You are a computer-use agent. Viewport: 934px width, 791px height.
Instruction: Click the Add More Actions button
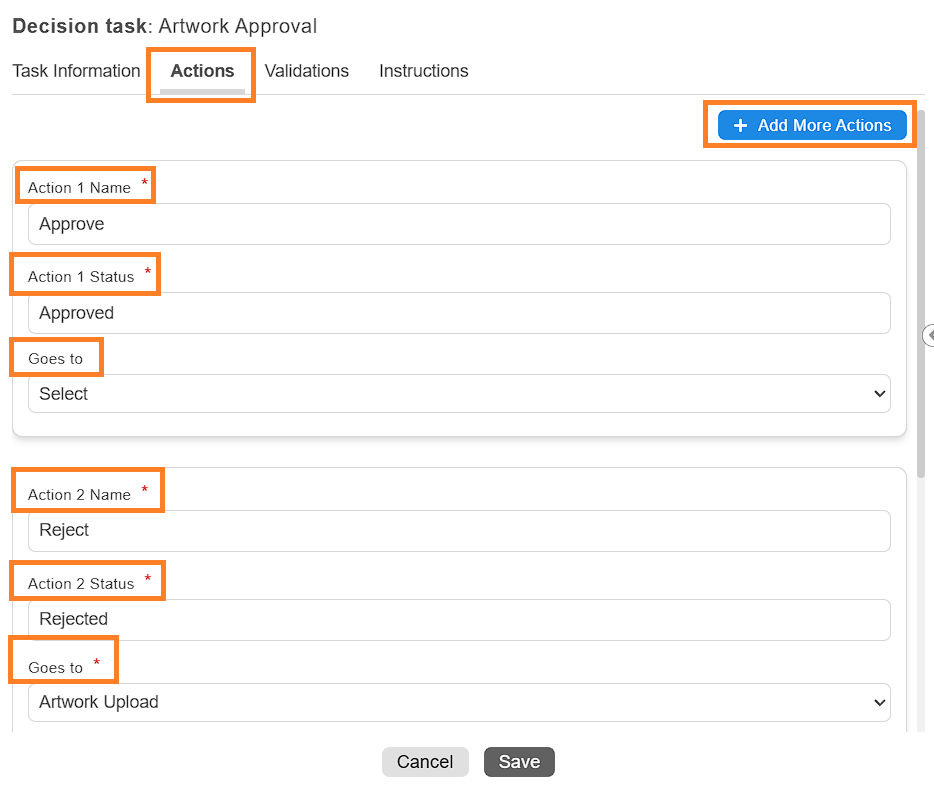coord(811,125)
